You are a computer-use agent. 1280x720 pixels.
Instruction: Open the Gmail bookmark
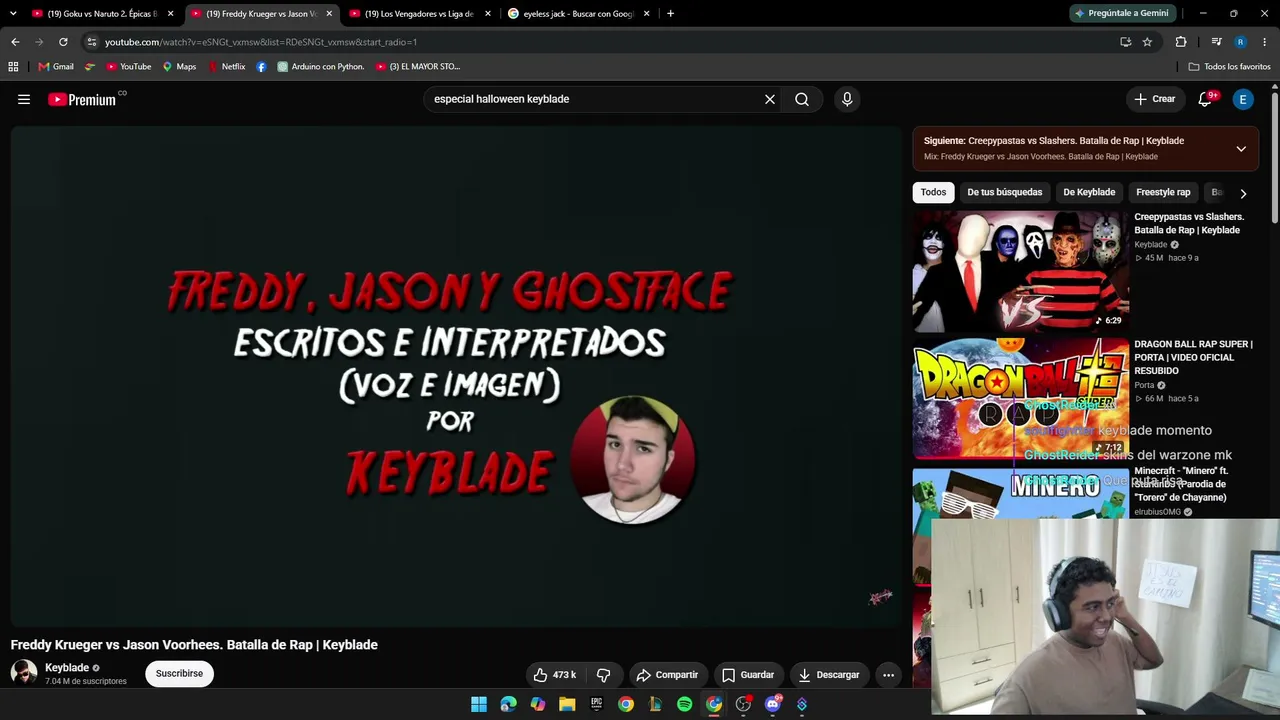click(56, 67)
